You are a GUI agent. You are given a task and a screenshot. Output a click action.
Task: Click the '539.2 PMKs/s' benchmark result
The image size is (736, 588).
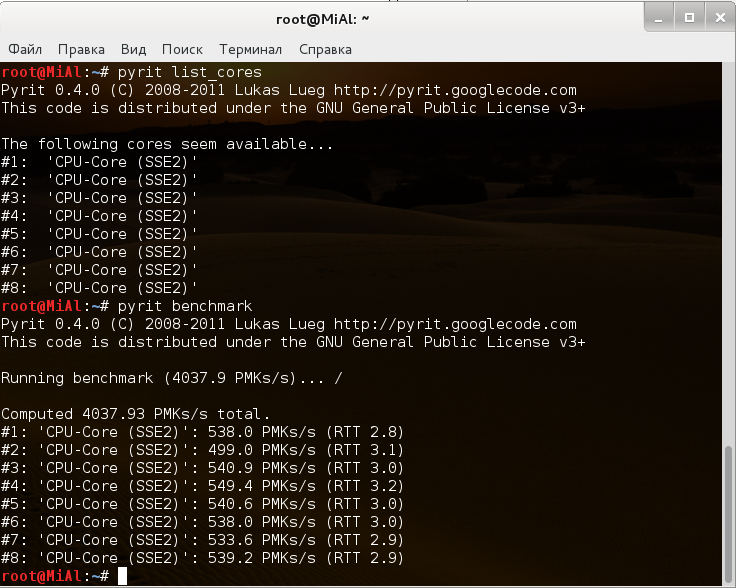pos(262,558)
